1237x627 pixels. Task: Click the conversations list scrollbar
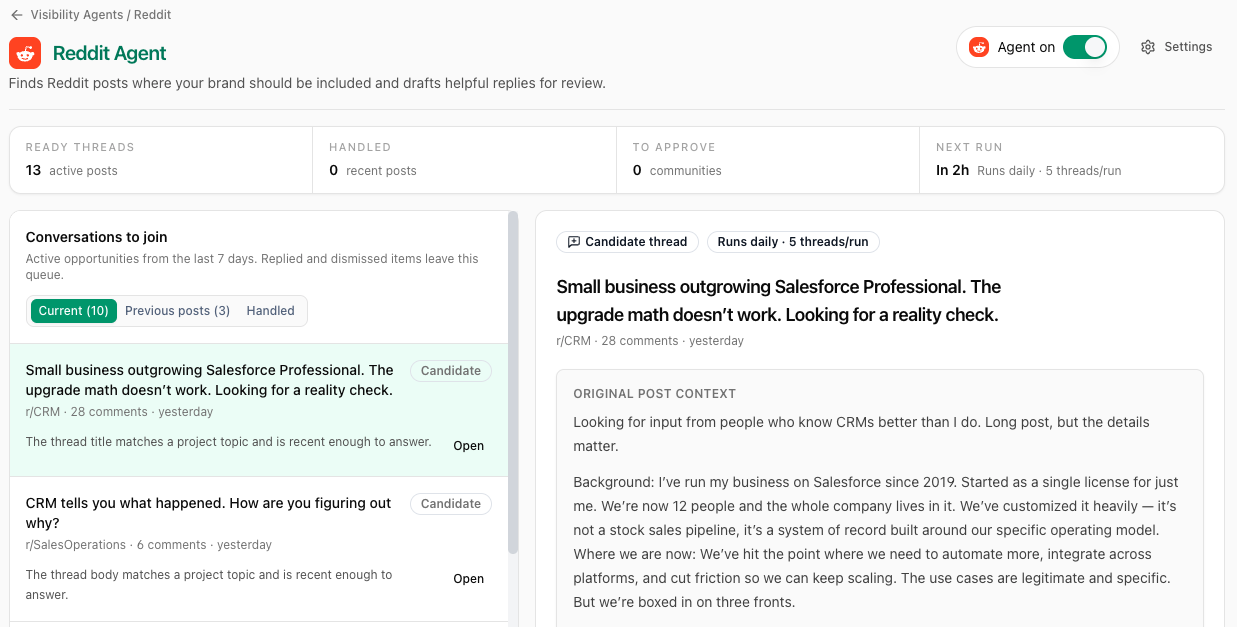513,382
